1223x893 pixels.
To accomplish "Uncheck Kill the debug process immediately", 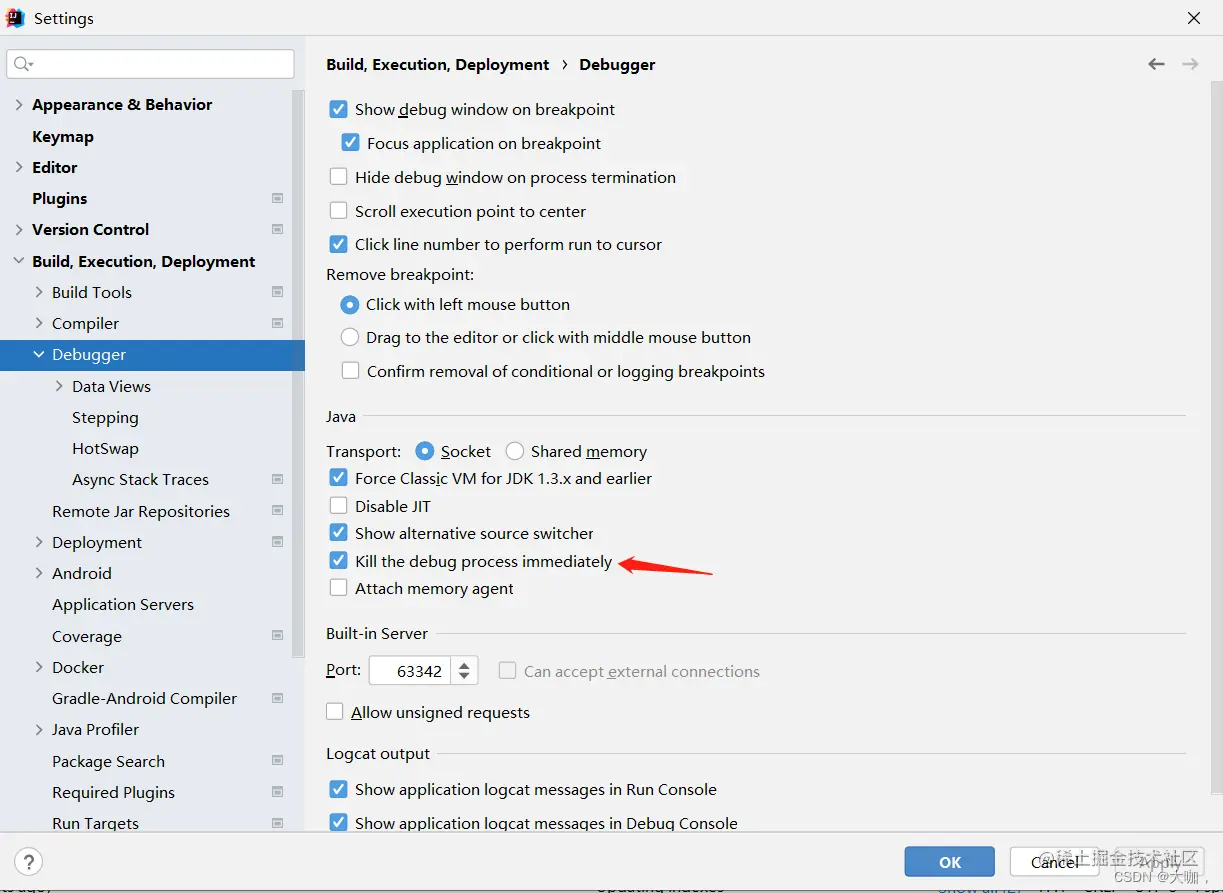I will click(338, 561).
